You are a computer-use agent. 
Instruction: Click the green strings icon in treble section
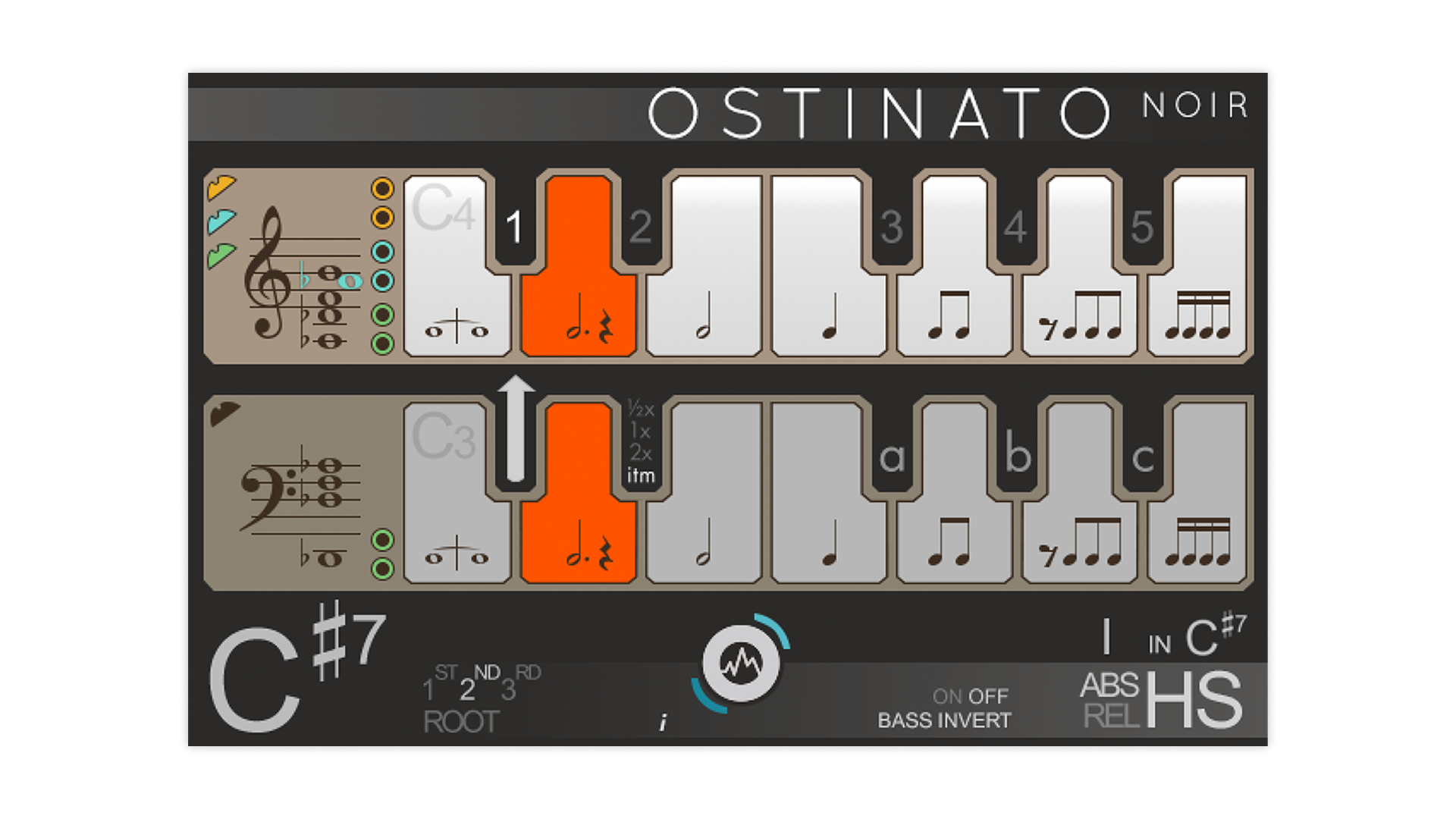tap(222, 256)
